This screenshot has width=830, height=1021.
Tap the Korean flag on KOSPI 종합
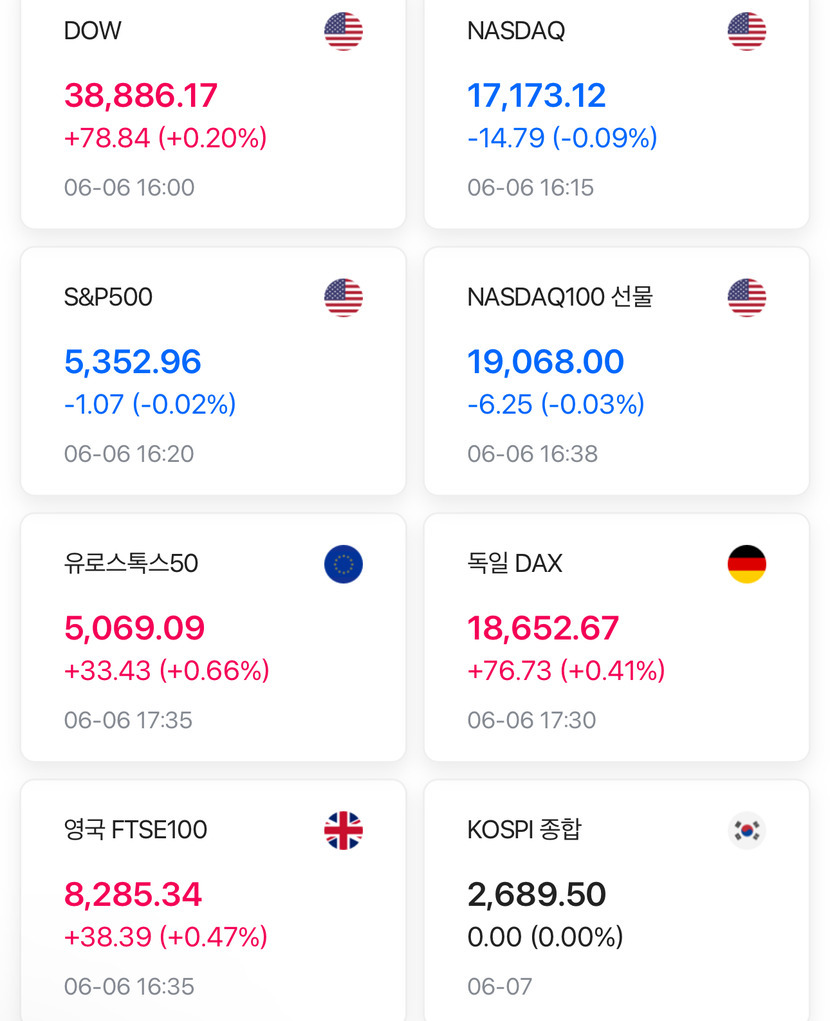coord(746,831)
